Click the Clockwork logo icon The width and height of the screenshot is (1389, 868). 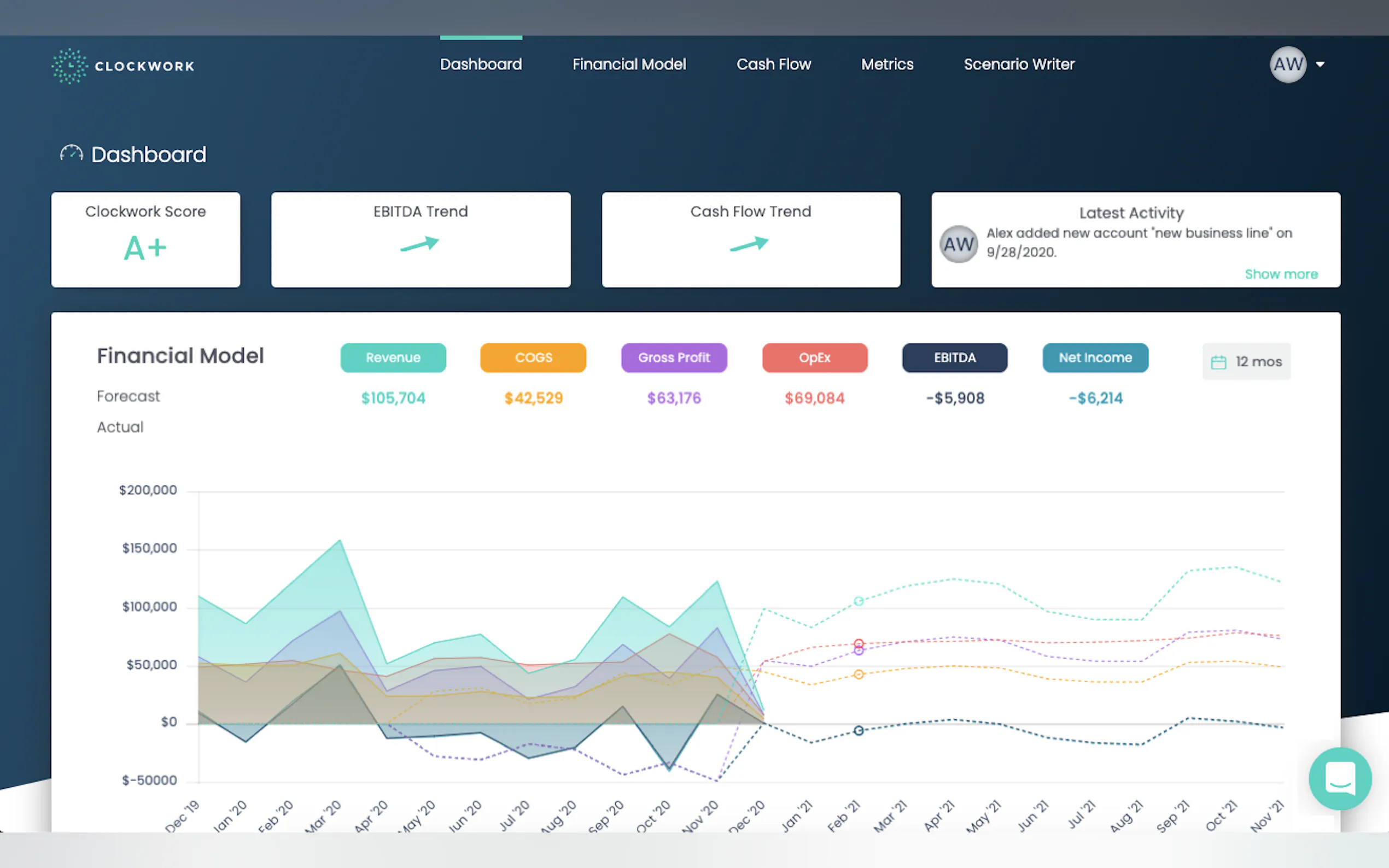pyautogui.click(x=69, y=66)
